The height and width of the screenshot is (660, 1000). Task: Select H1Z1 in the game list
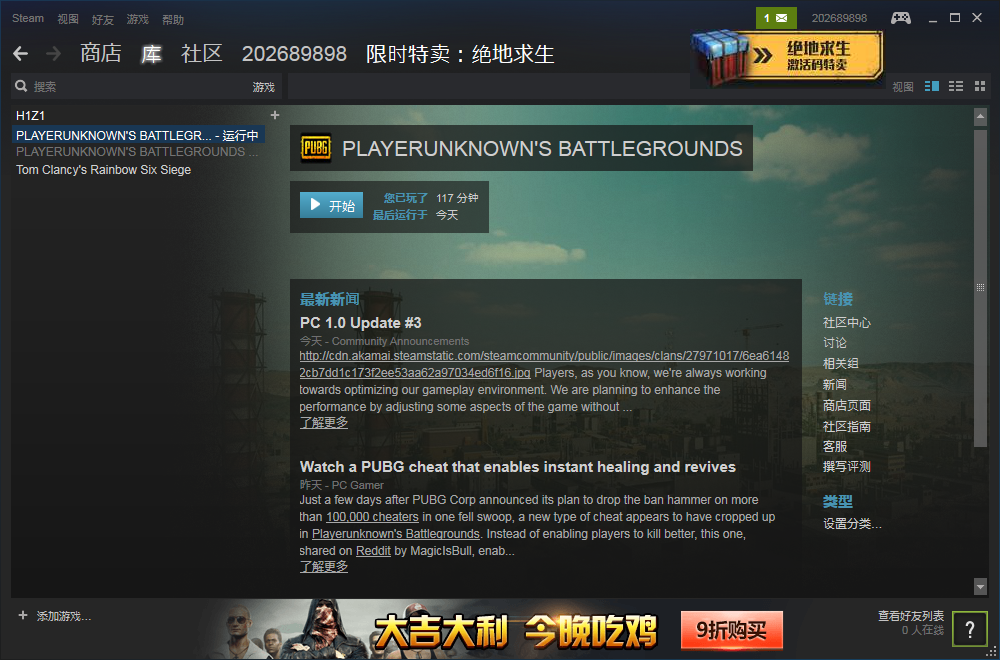pos(30,115)
